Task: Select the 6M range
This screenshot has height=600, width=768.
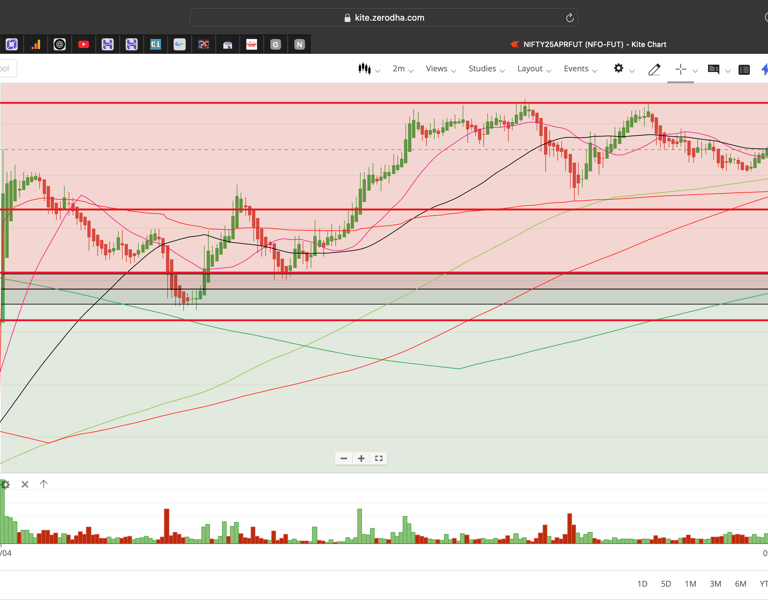Action: (x=740, y=584)
